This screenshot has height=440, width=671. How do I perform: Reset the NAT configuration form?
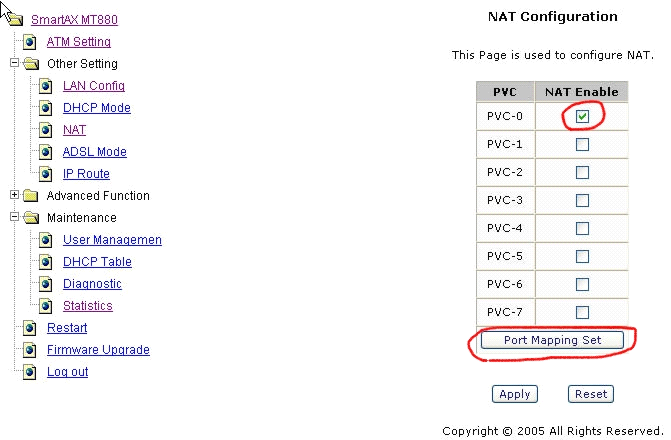[x=591, y=394]
